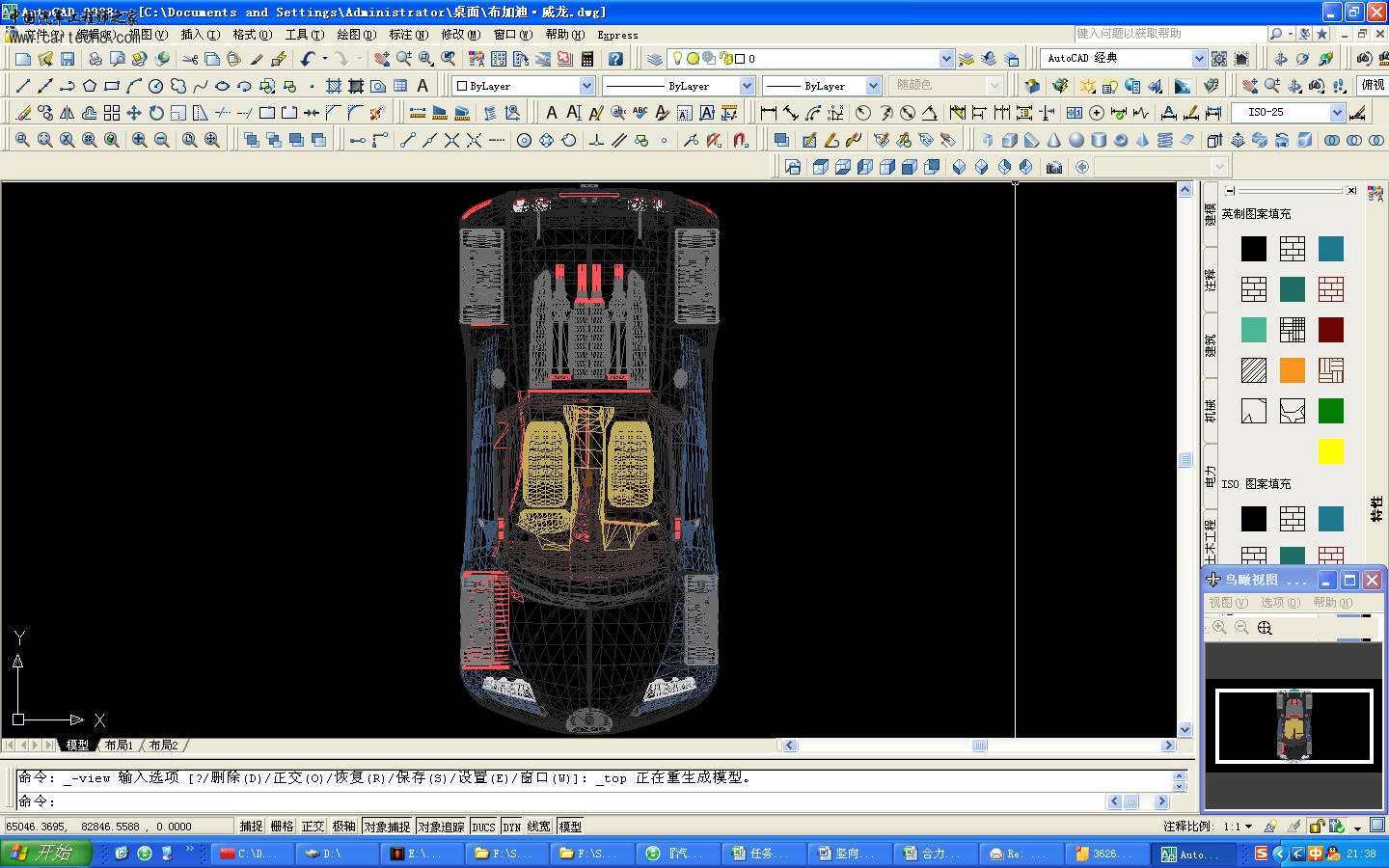Toggle 对象捕捉 object snap in status bar
The height and width of the screenshot is (868, 1389).
pos(387,827)
